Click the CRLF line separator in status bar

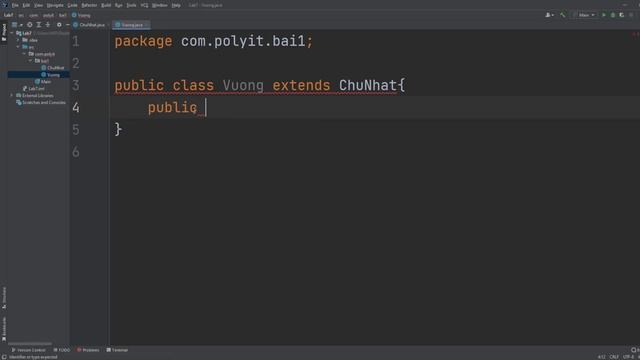tap(614, 357)
